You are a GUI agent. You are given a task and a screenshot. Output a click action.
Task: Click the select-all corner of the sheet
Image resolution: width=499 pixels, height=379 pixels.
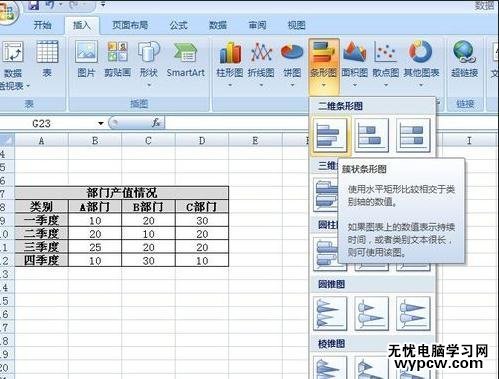pyautogui.click(x=7, y=141)
